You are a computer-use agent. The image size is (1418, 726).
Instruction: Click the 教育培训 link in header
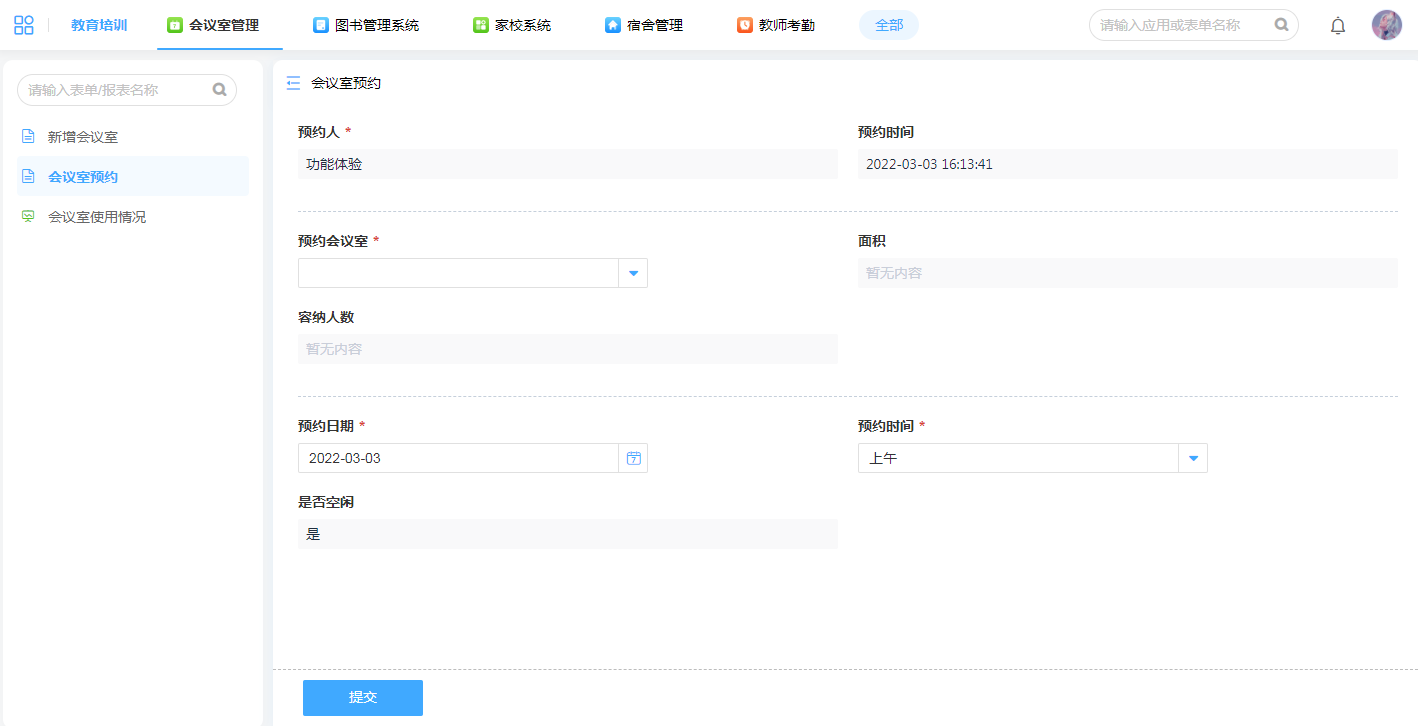pos(99,25)
